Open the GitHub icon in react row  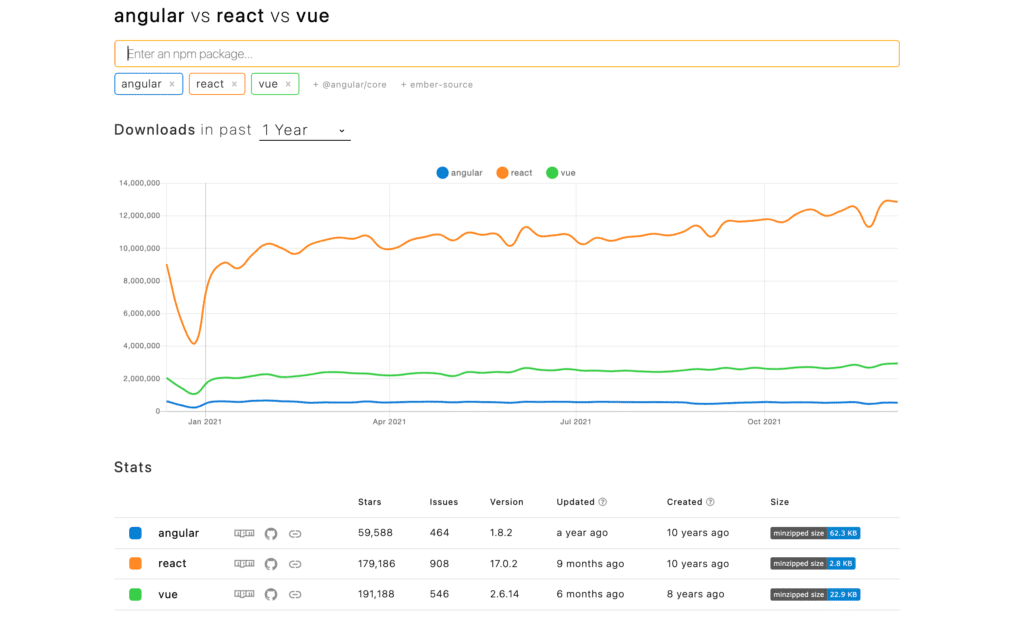(271, 564)
